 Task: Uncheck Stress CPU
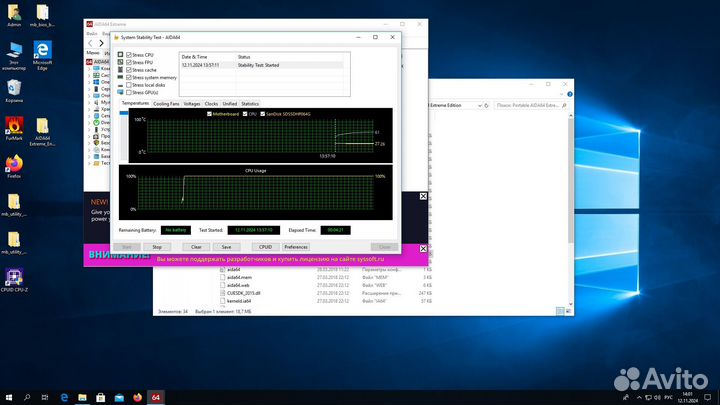coord(129,55)
